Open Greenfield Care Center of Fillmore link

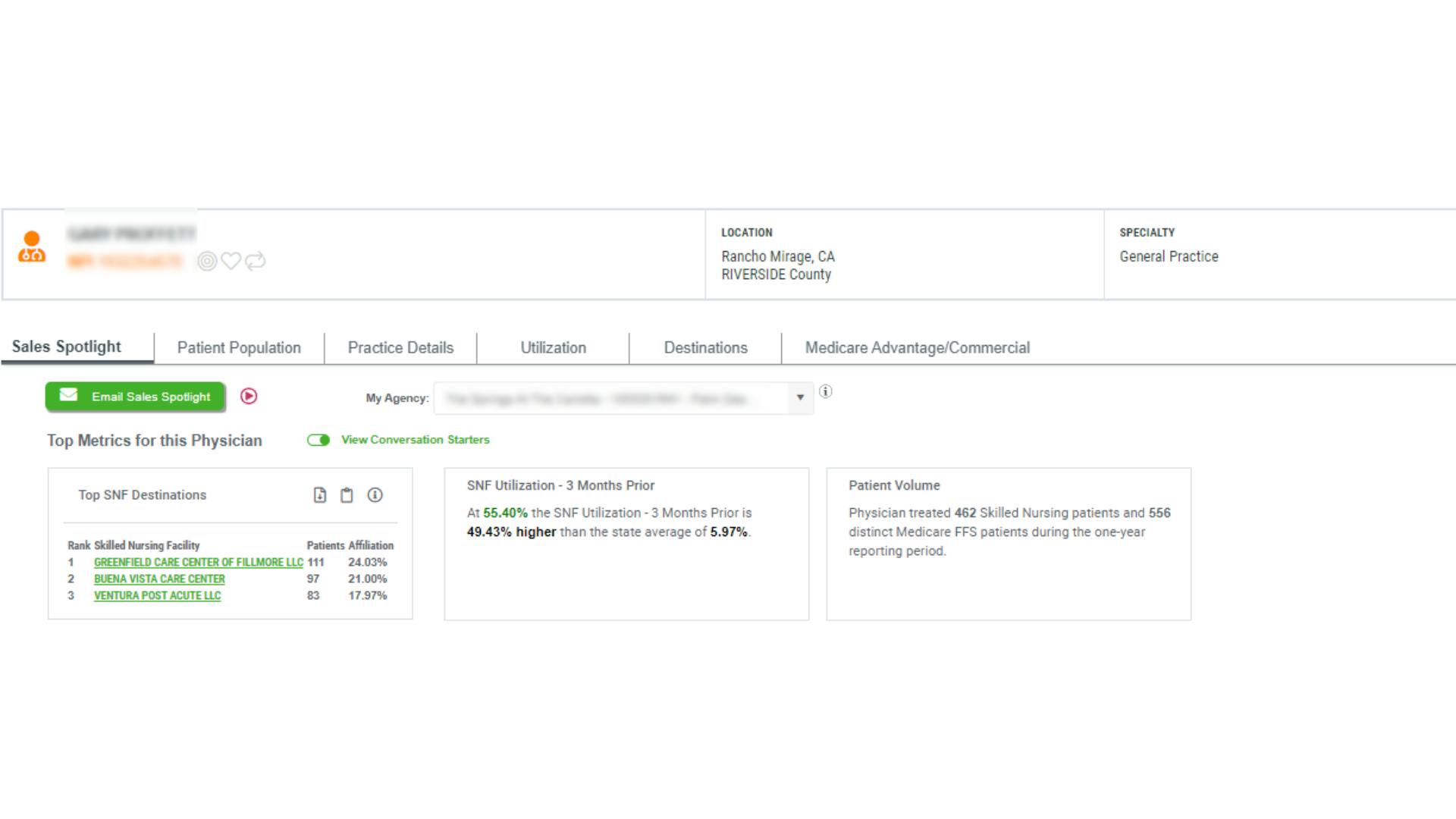click(x=198, y=563)
